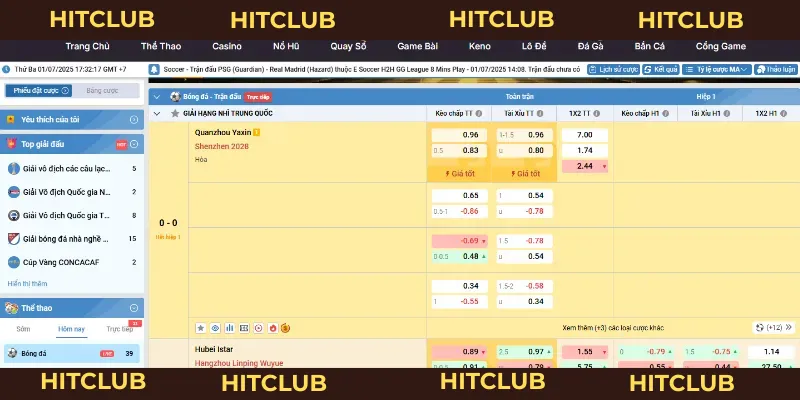Screen dimensions: 800x400
Task: Collapse the Thể thao sidebar panel
Action: coord(134,308)
